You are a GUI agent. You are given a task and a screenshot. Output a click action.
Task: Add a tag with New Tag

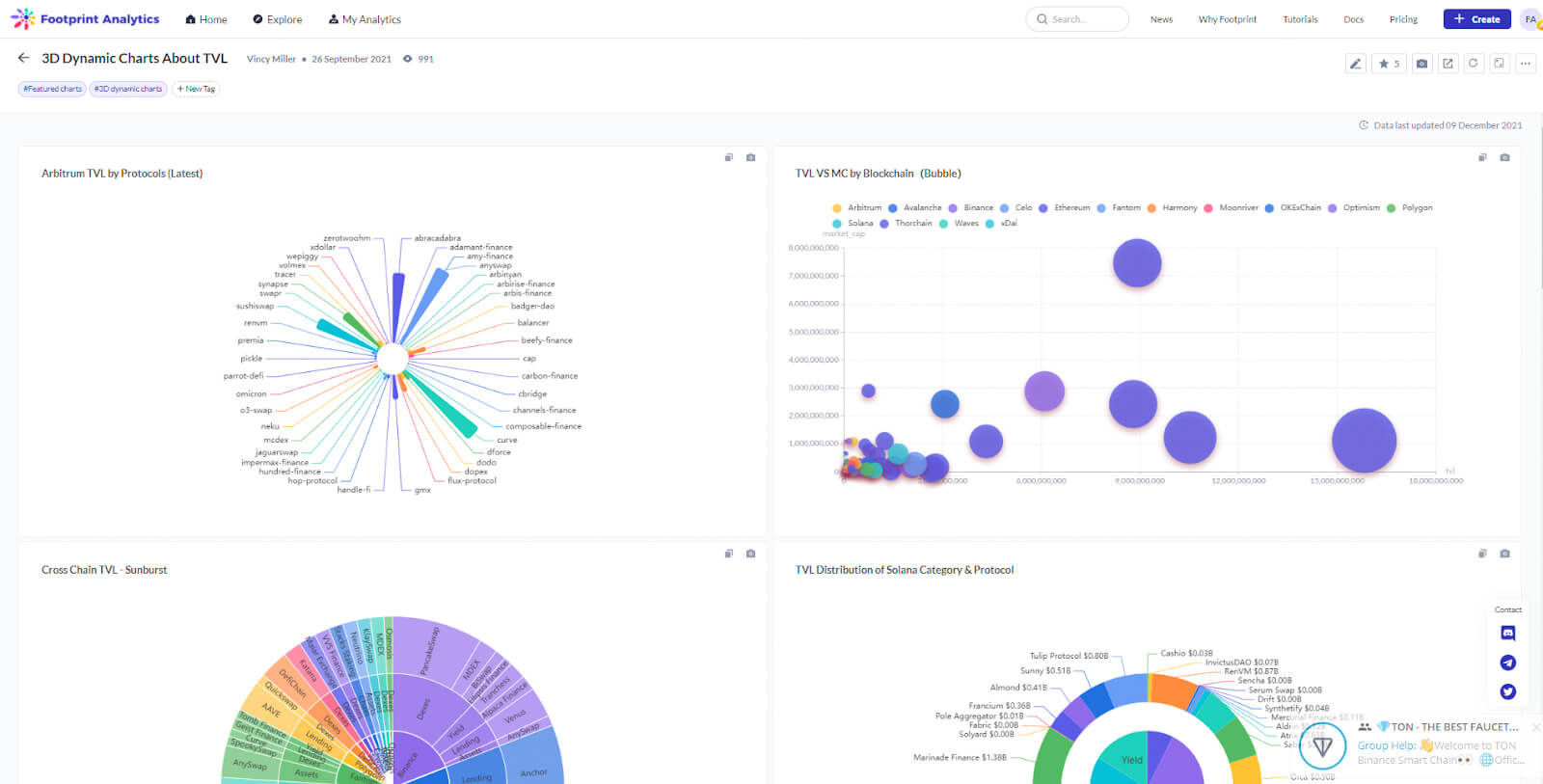196,89
